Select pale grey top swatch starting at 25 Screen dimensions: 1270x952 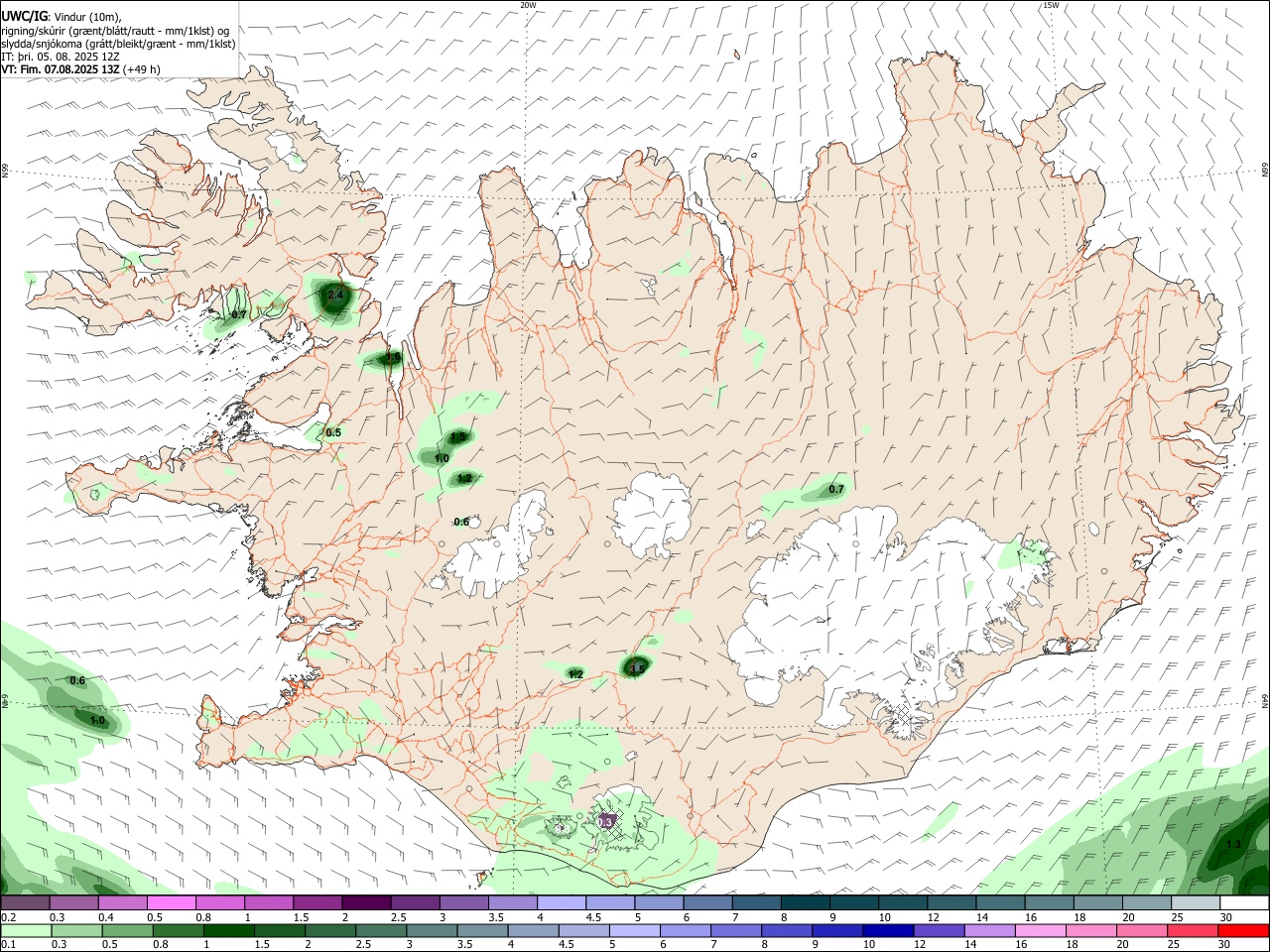1197,903
